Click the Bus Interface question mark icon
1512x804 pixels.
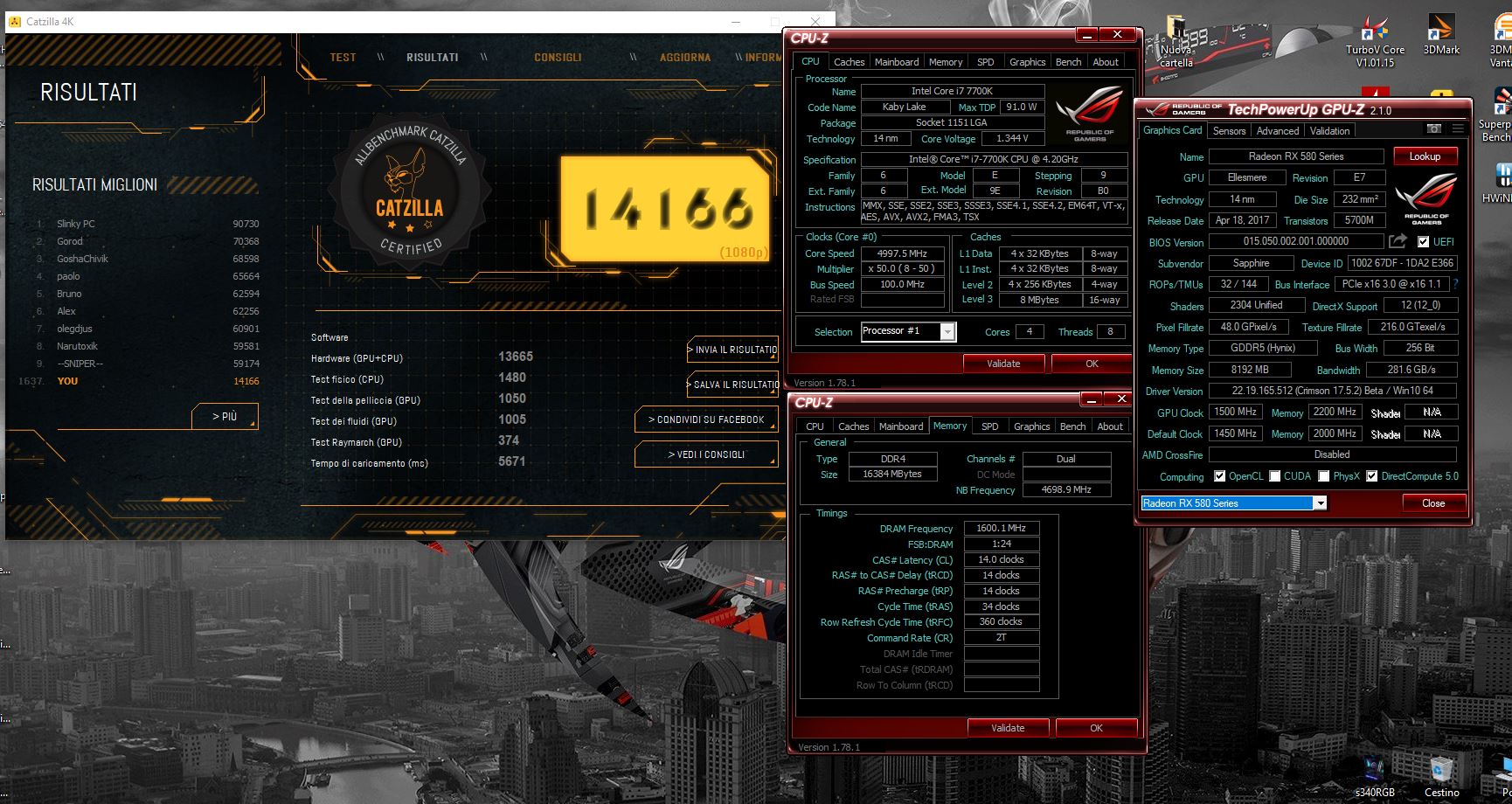point(1455,283)
